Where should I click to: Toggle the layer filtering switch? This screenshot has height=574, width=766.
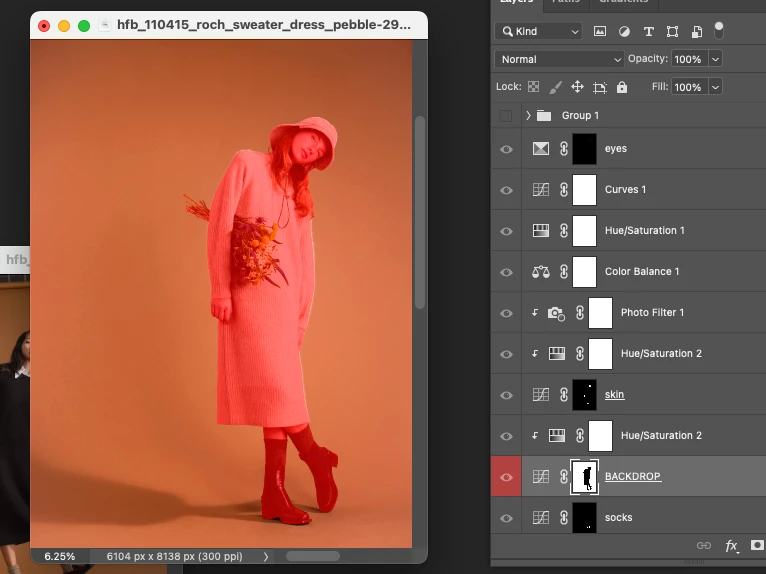click(719, 30)
